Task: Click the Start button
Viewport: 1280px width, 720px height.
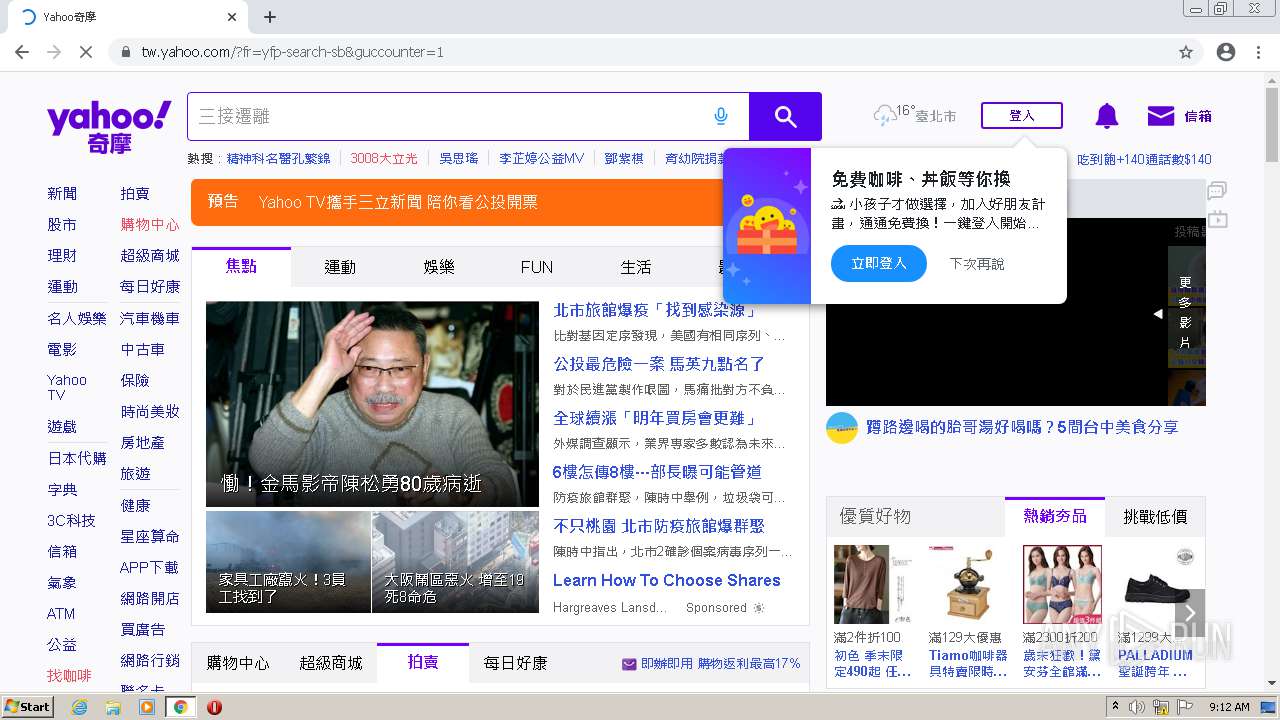Action: pos(28,707)
